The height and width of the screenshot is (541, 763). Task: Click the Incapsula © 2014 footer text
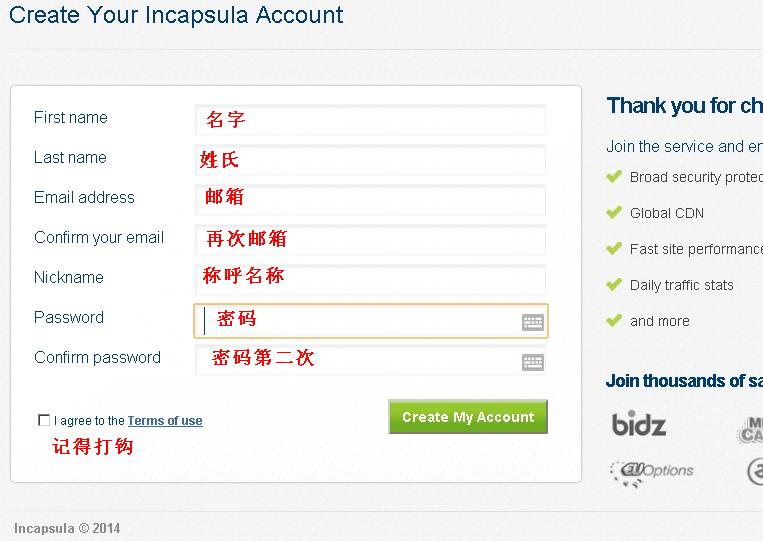(x=67, y=528)
